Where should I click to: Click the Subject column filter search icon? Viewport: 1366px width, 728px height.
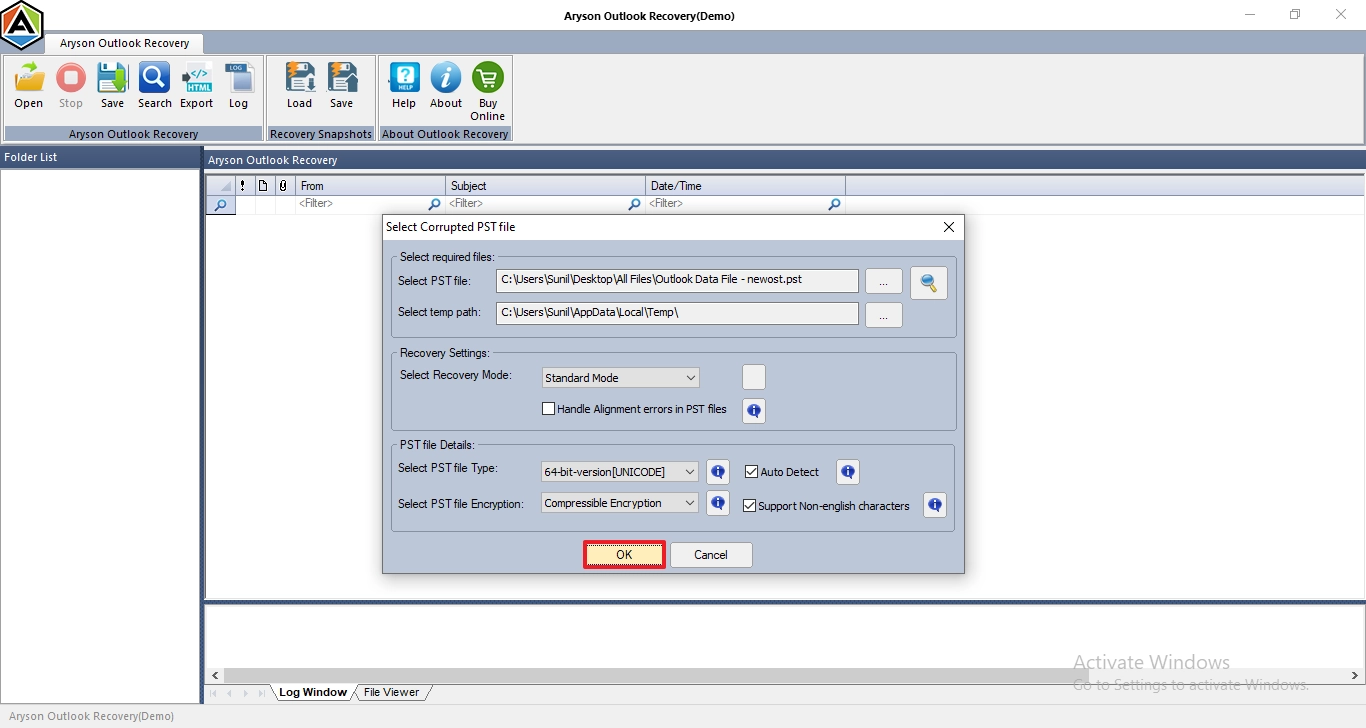[634, 204]
